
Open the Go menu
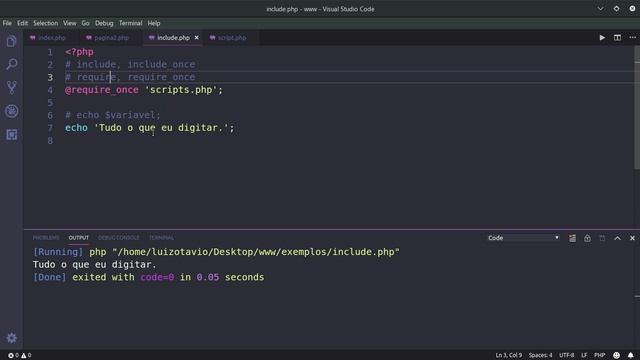[x=85, y=23]
